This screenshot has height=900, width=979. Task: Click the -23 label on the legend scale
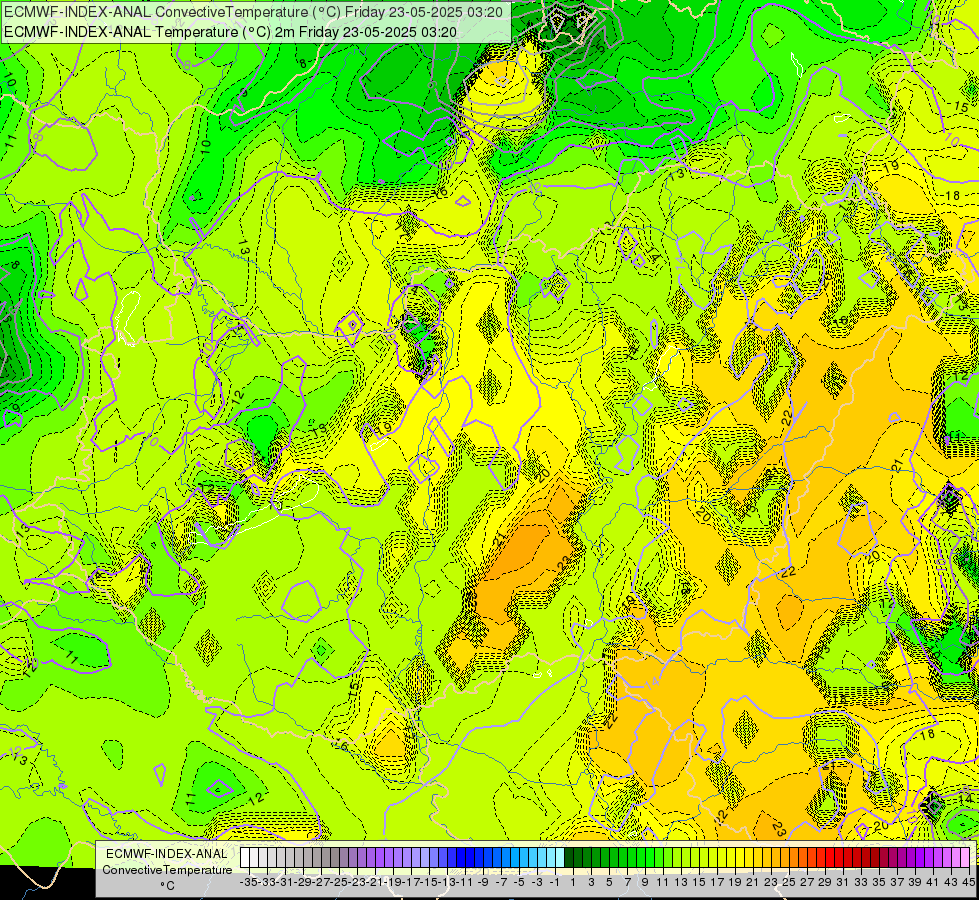[357, 883]
